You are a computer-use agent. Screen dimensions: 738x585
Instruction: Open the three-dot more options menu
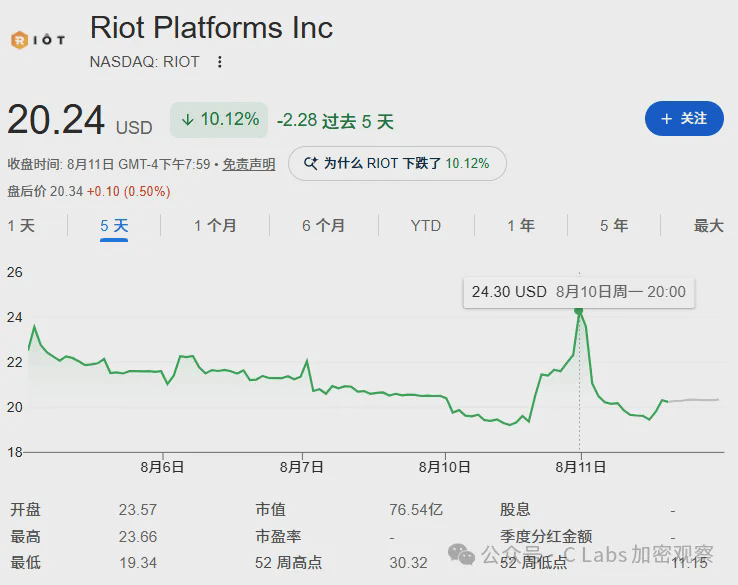(219, 62)
